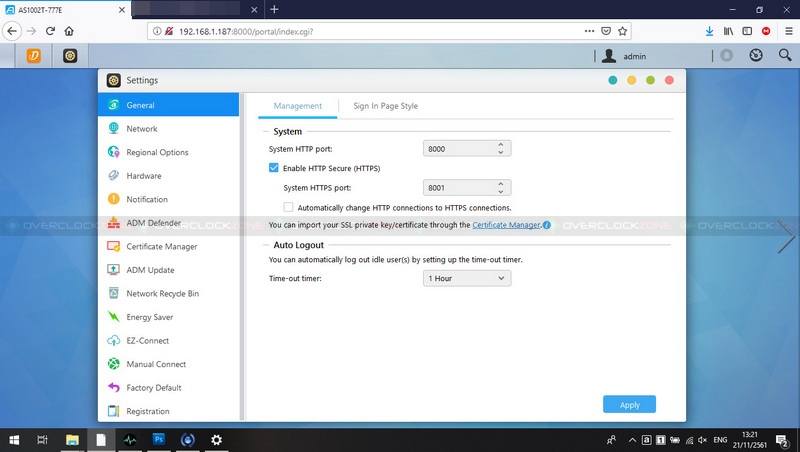Click the green Settings window button

(650, 80)
